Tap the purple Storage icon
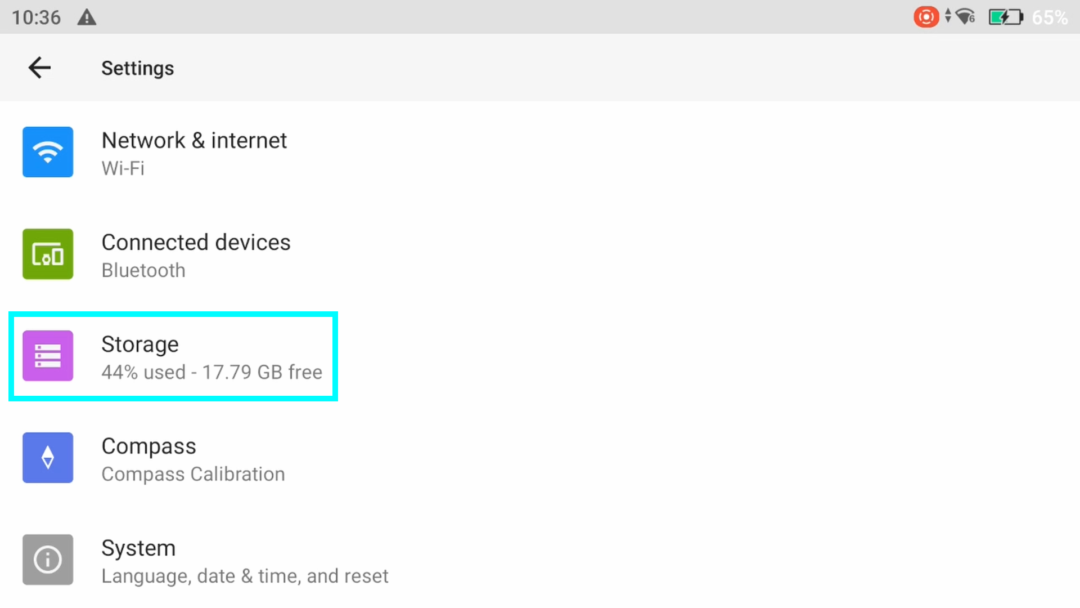Screen dimensions: 1080x608 (x=48, y=356)
